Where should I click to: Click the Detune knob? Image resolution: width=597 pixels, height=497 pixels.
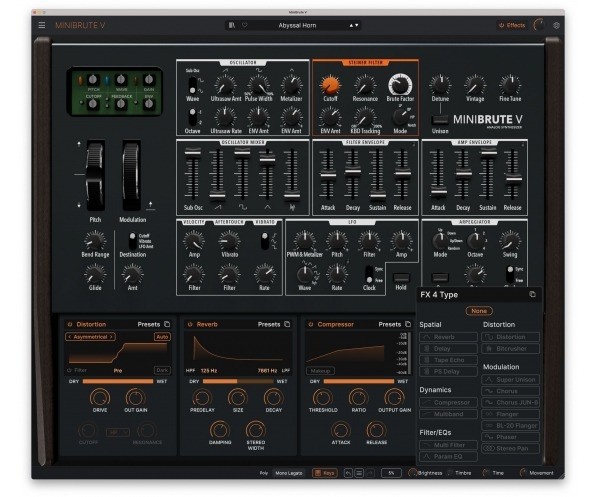coord(440,85)
